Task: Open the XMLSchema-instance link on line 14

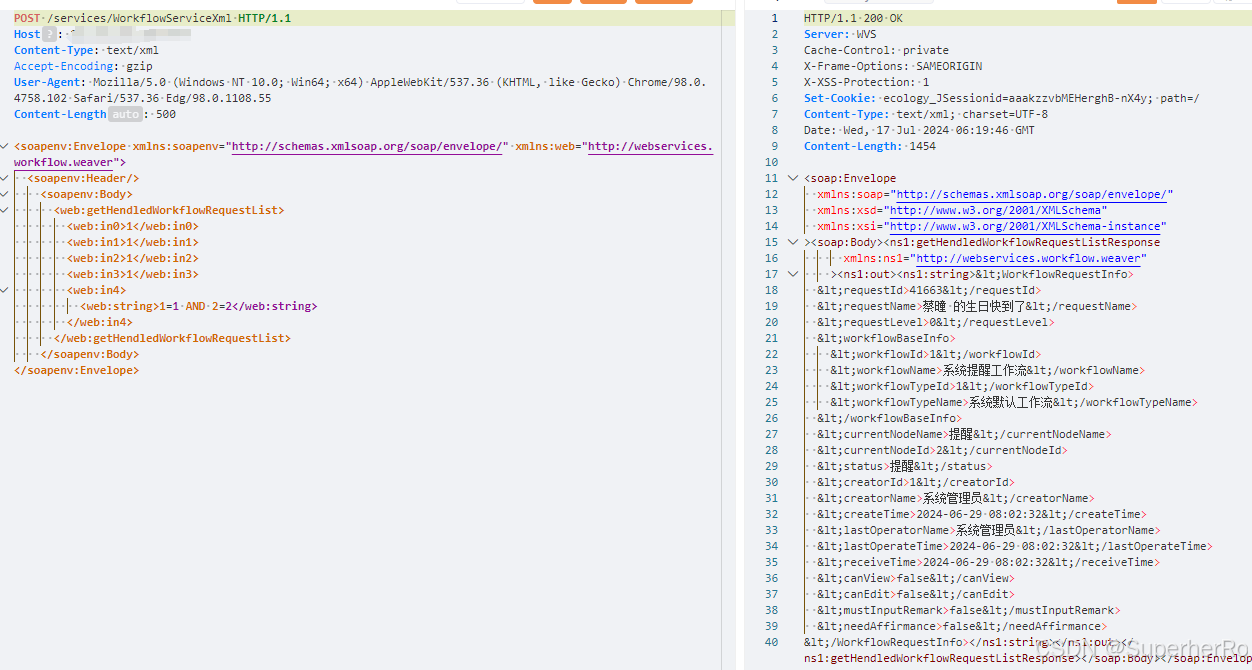Action: tap(1027, 226)
